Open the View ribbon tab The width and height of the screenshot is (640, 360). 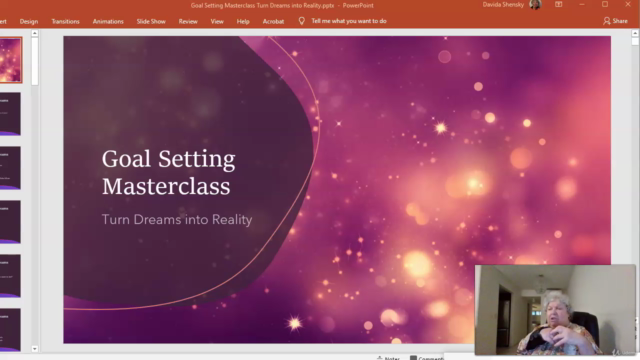point(217,21)
